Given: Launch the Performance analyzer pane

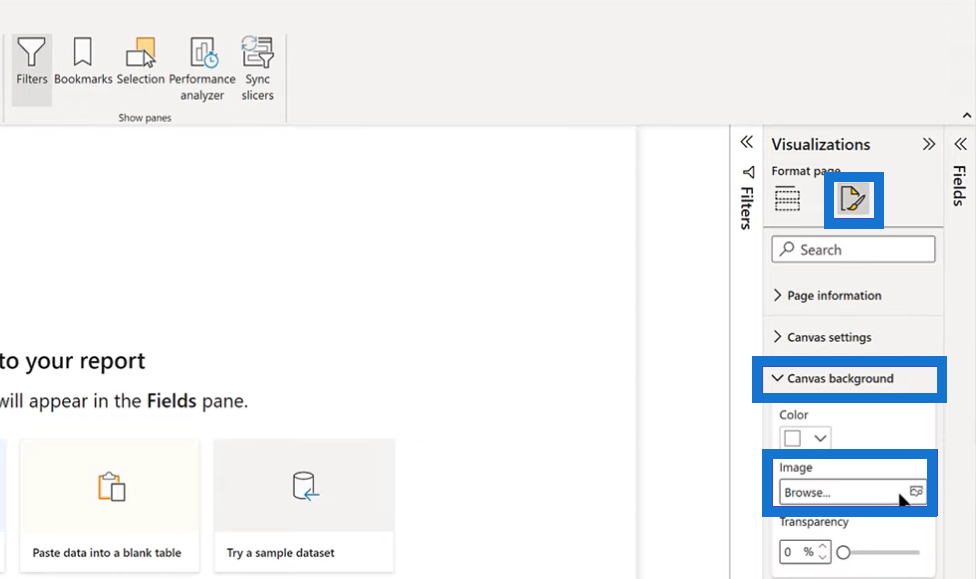Looking at the screenshot, I should coord(202,69).
